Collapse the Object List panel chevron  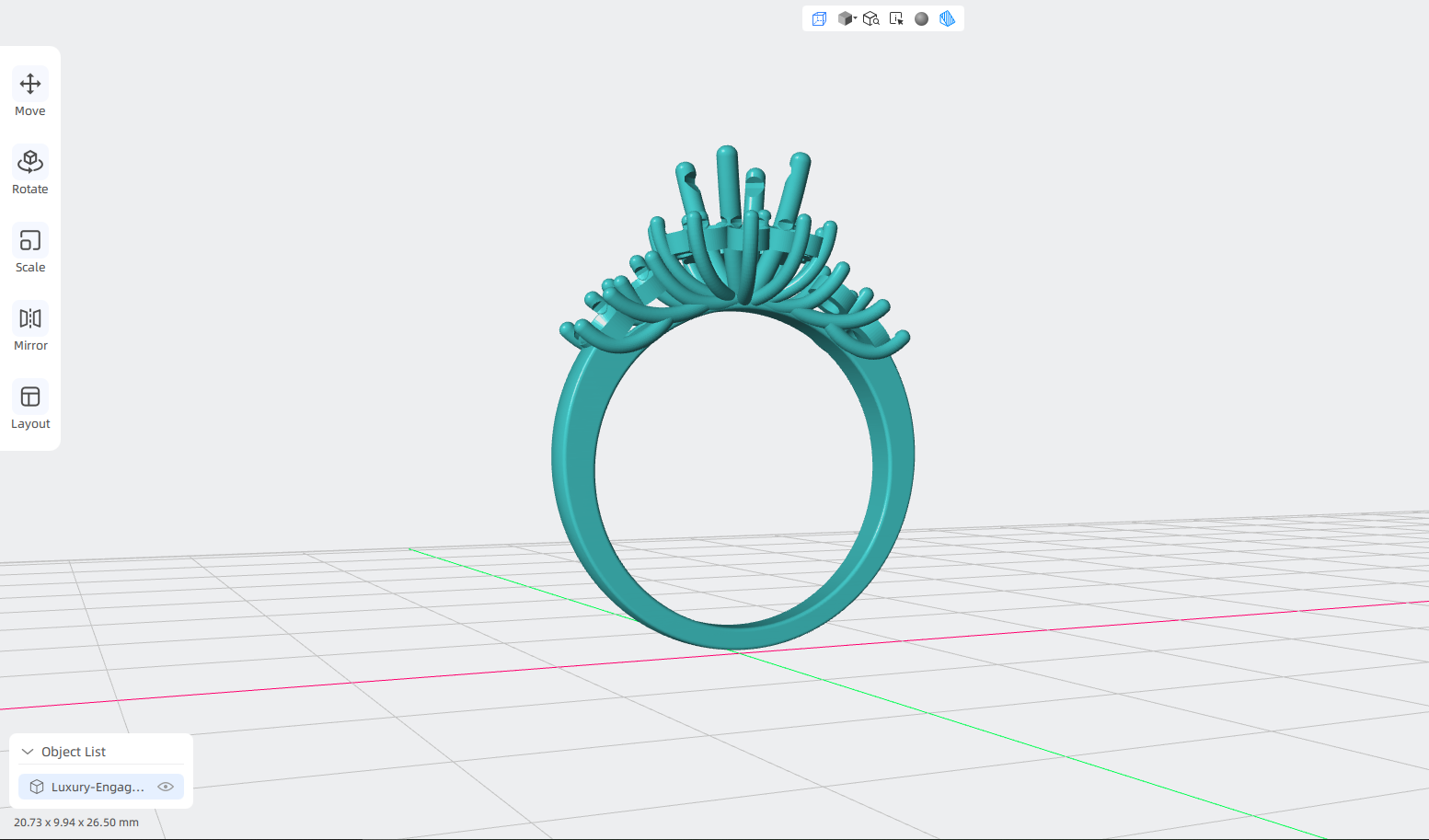(x=28, y=752)
